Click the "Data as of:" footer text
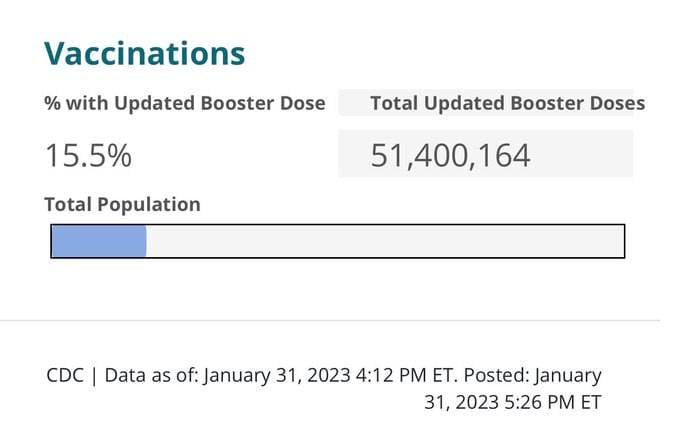This screenshot has width=680, height=431. point(151,376)
